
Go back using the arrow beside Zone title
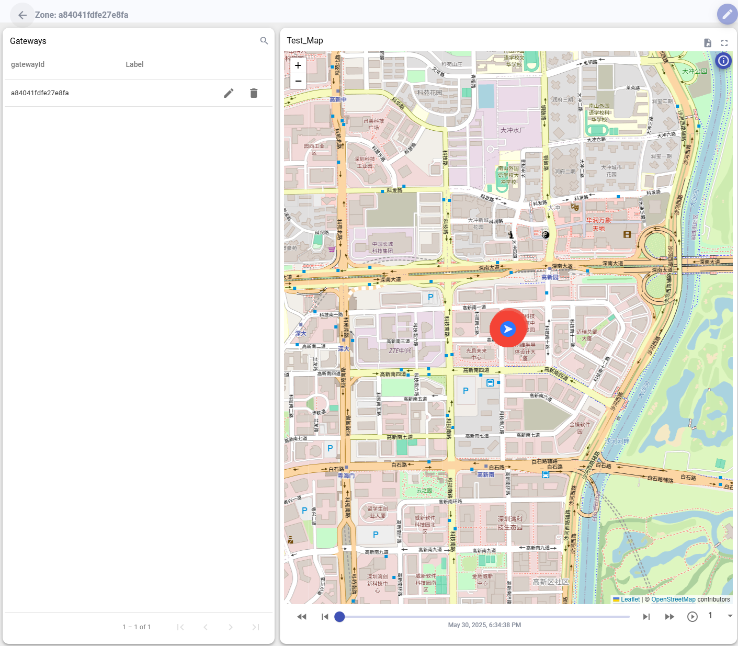pos(22,15)
